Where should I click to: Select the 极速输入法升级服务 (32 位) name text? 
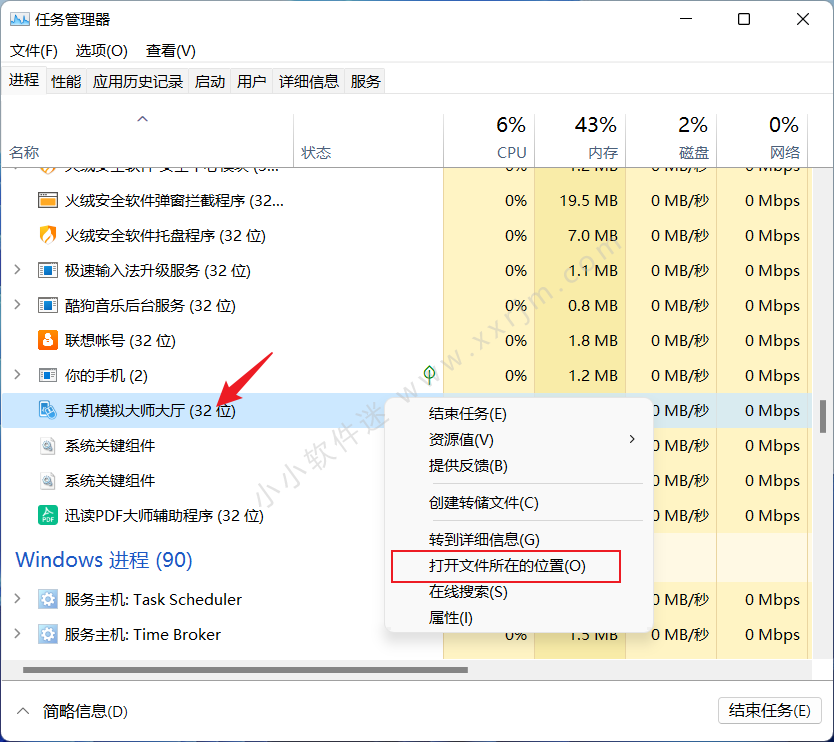(157, 271)
